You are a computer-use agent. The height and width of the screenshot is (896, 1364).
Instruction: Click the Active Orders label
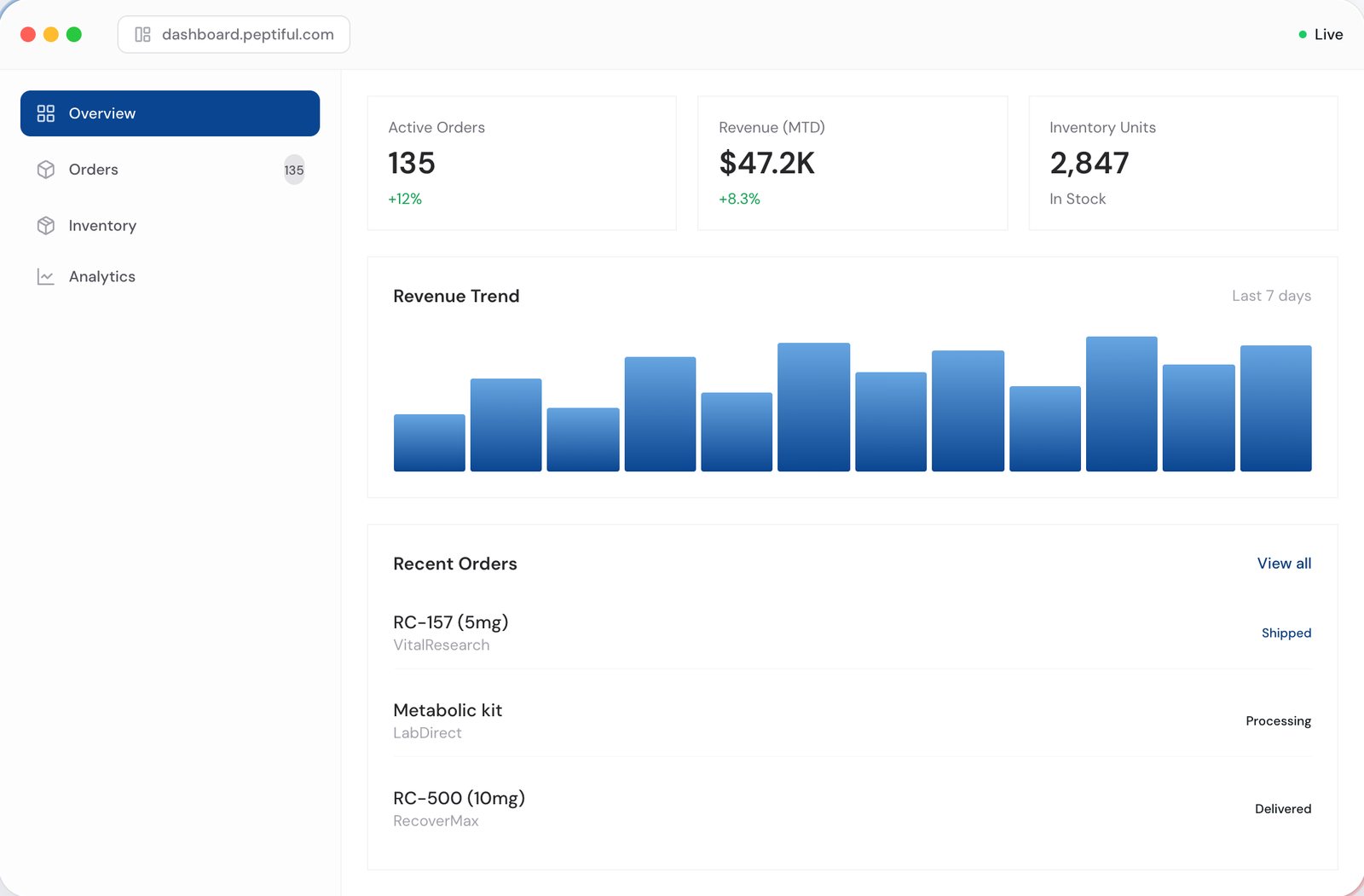436,127
